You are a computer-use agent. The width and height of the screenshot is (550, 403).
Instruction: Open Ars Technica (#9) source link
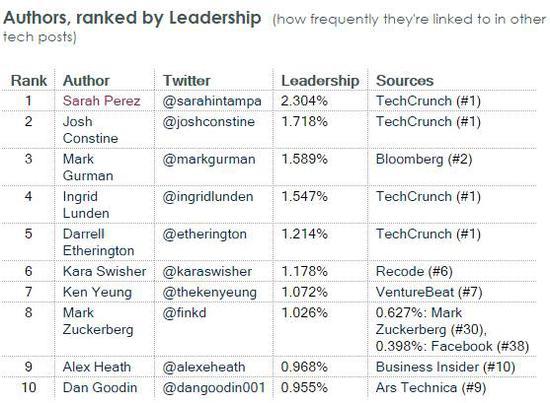pyautogui.click(x=431, y=388)
